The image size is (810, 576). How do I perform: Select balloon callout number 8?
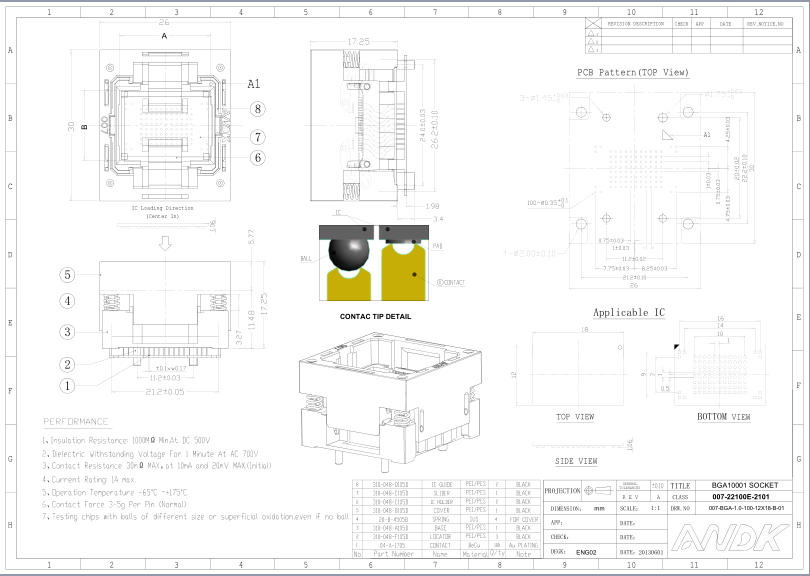click(258, 109)
